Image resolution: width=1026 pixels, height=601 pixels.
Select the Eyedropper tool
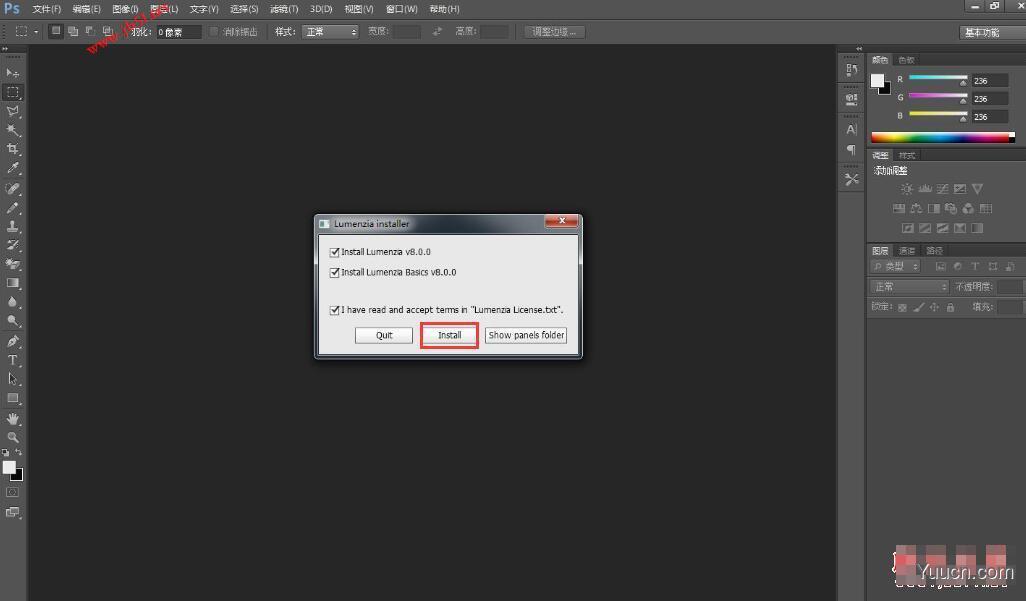pyautogui.click(x=12, y=168)
